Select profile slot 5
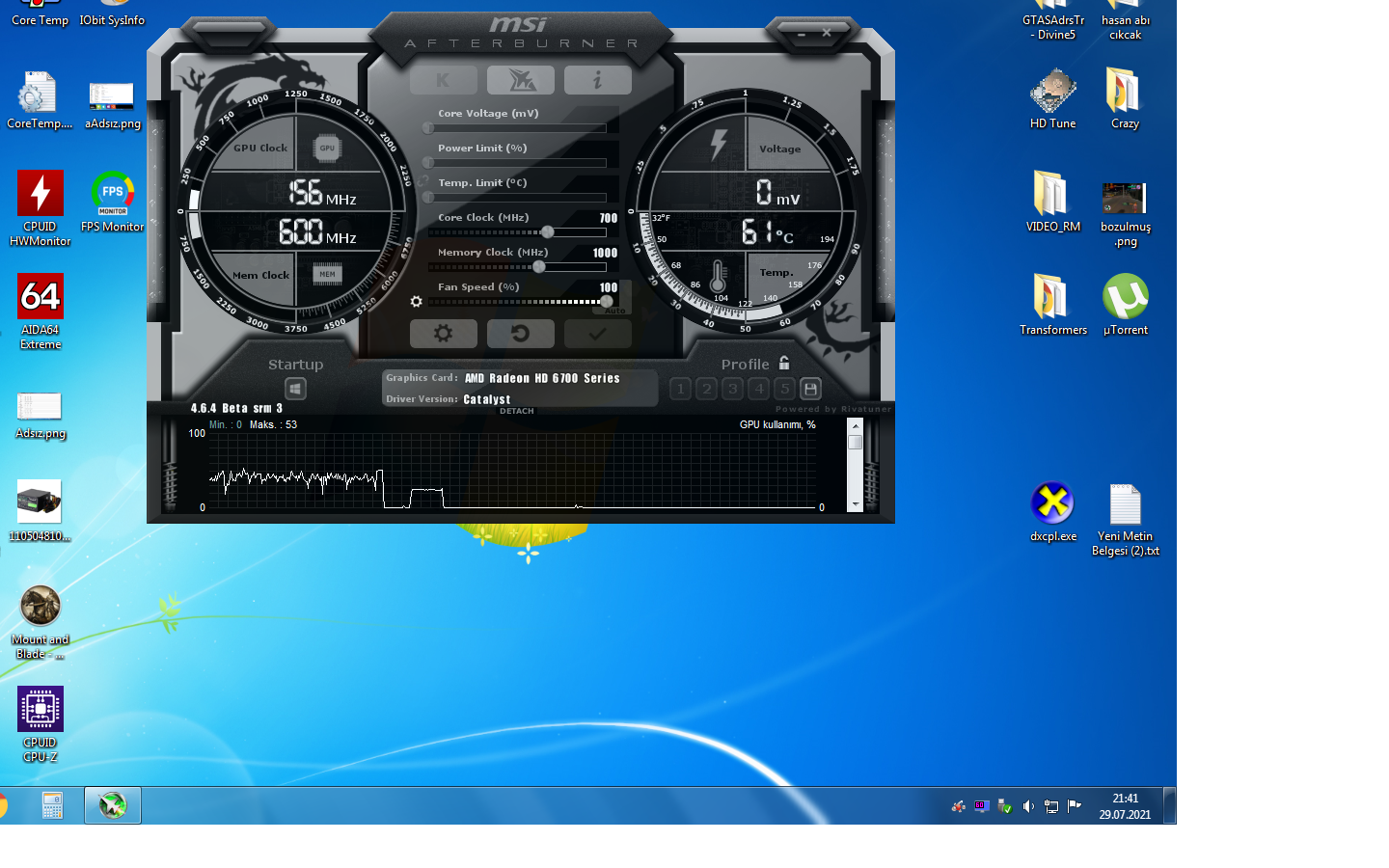 click(785, 389)
